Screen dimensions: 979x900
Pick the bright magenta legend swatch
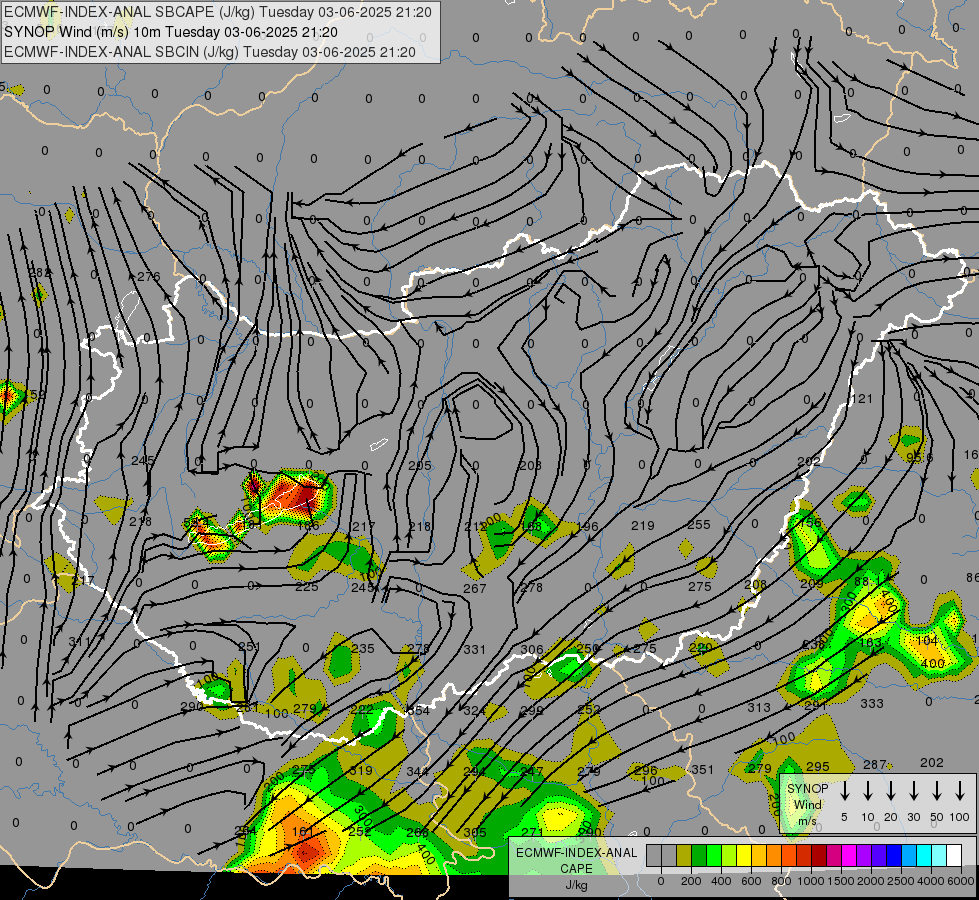coord(850,855)
